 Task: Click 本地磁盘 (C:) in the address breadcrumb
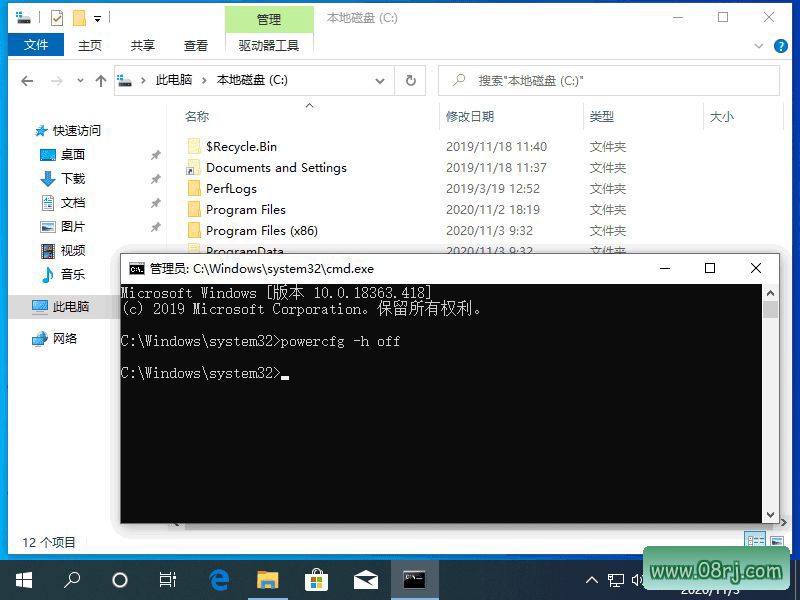(252, 80)
